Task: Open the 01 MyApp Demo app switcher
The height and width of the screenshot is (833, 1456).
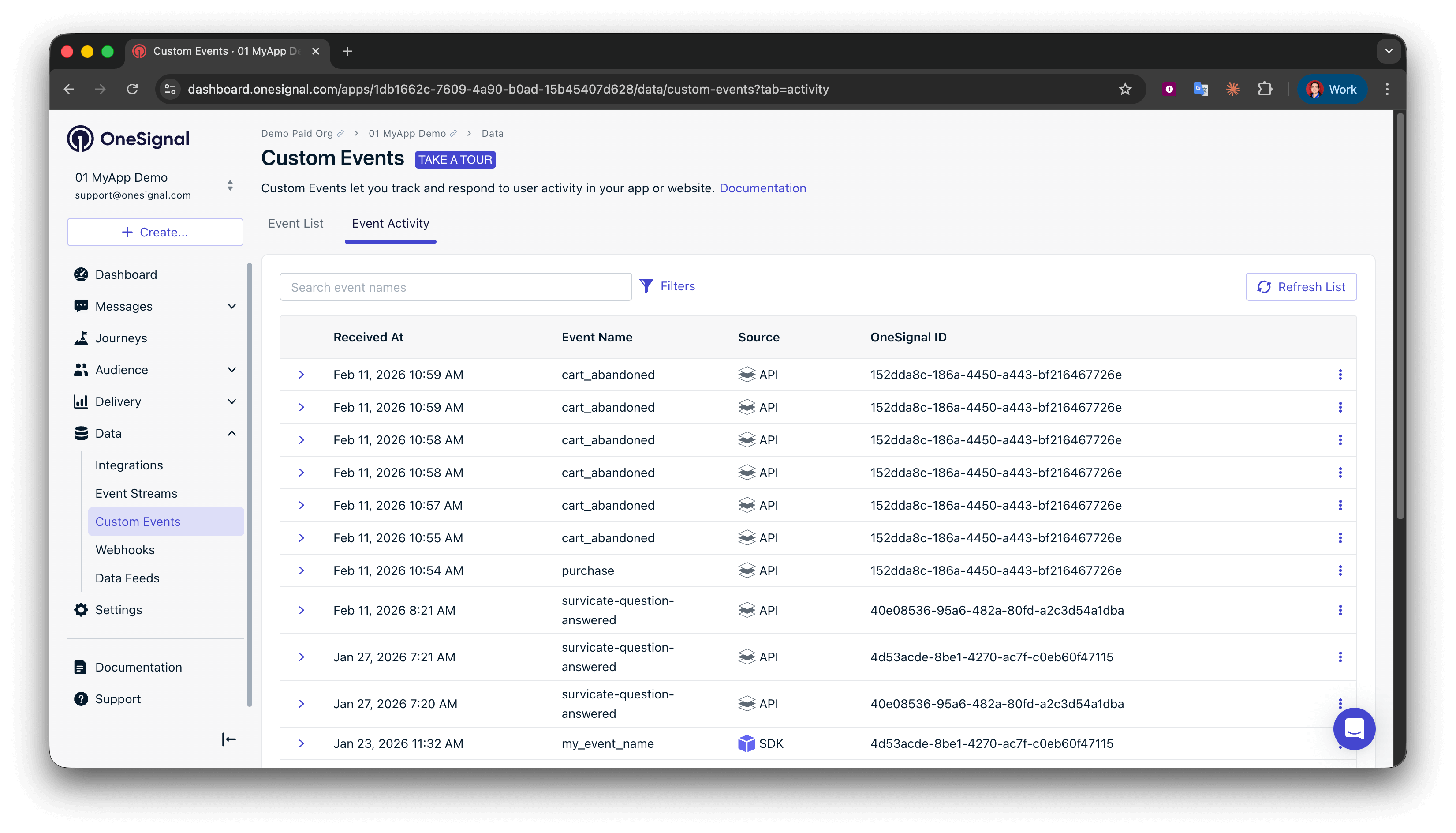Action: 230,185
